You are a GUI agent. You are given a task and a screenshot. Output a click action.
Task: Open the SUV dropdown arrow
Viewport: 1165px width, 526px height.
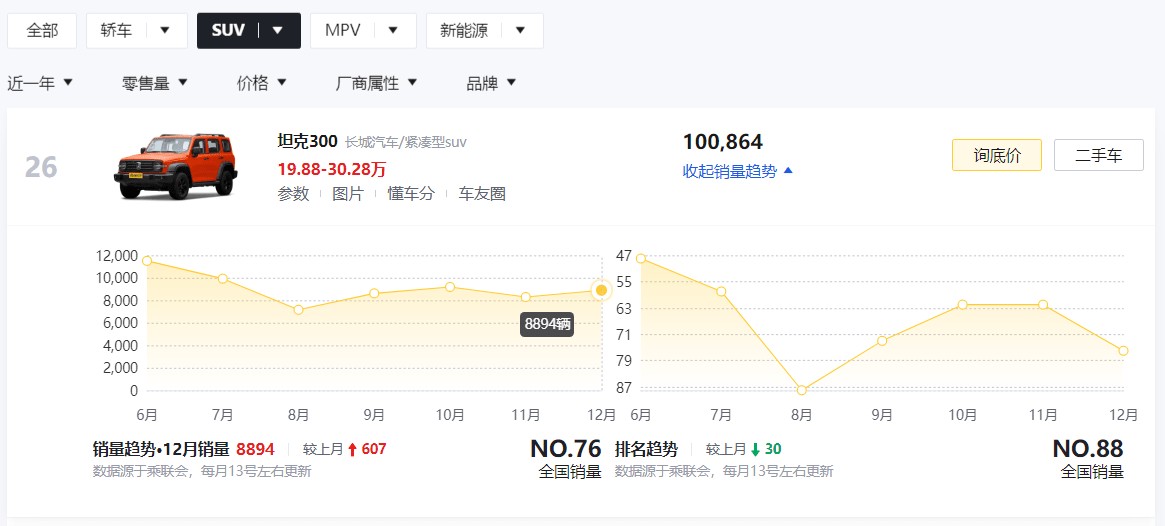278,30
